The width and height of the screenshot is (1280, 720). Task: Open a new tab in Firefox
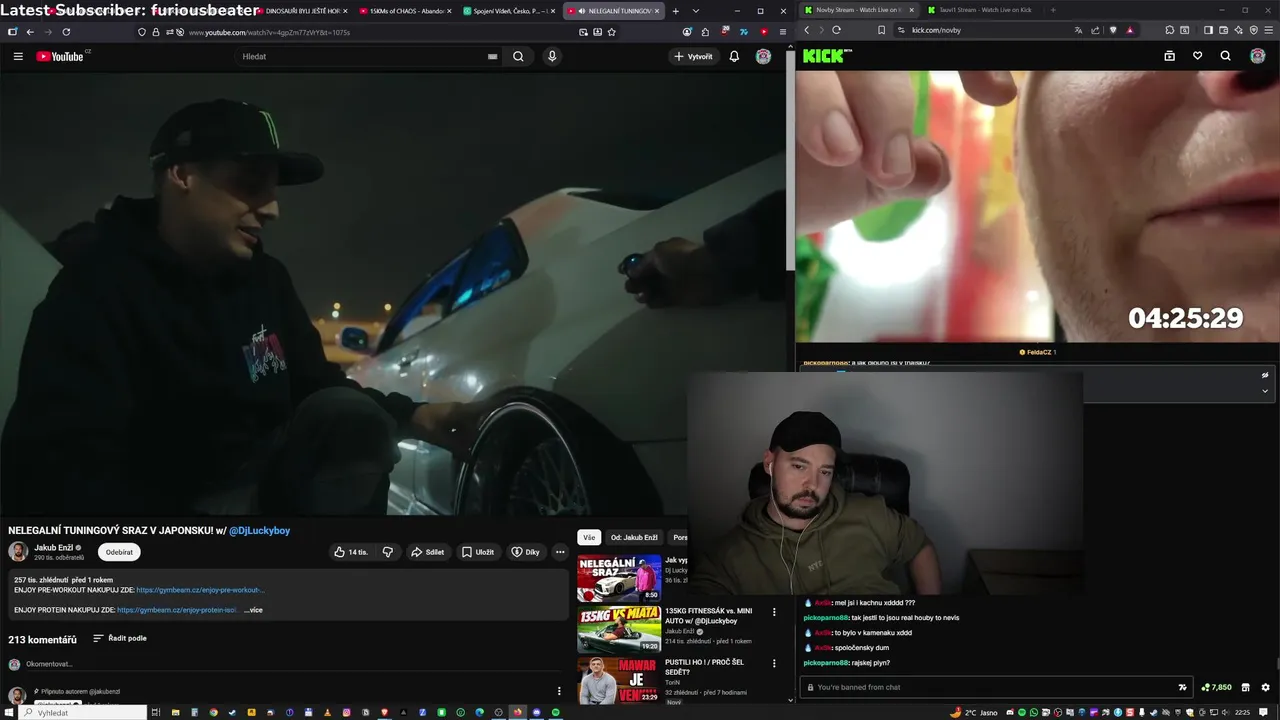coord(676,10)
